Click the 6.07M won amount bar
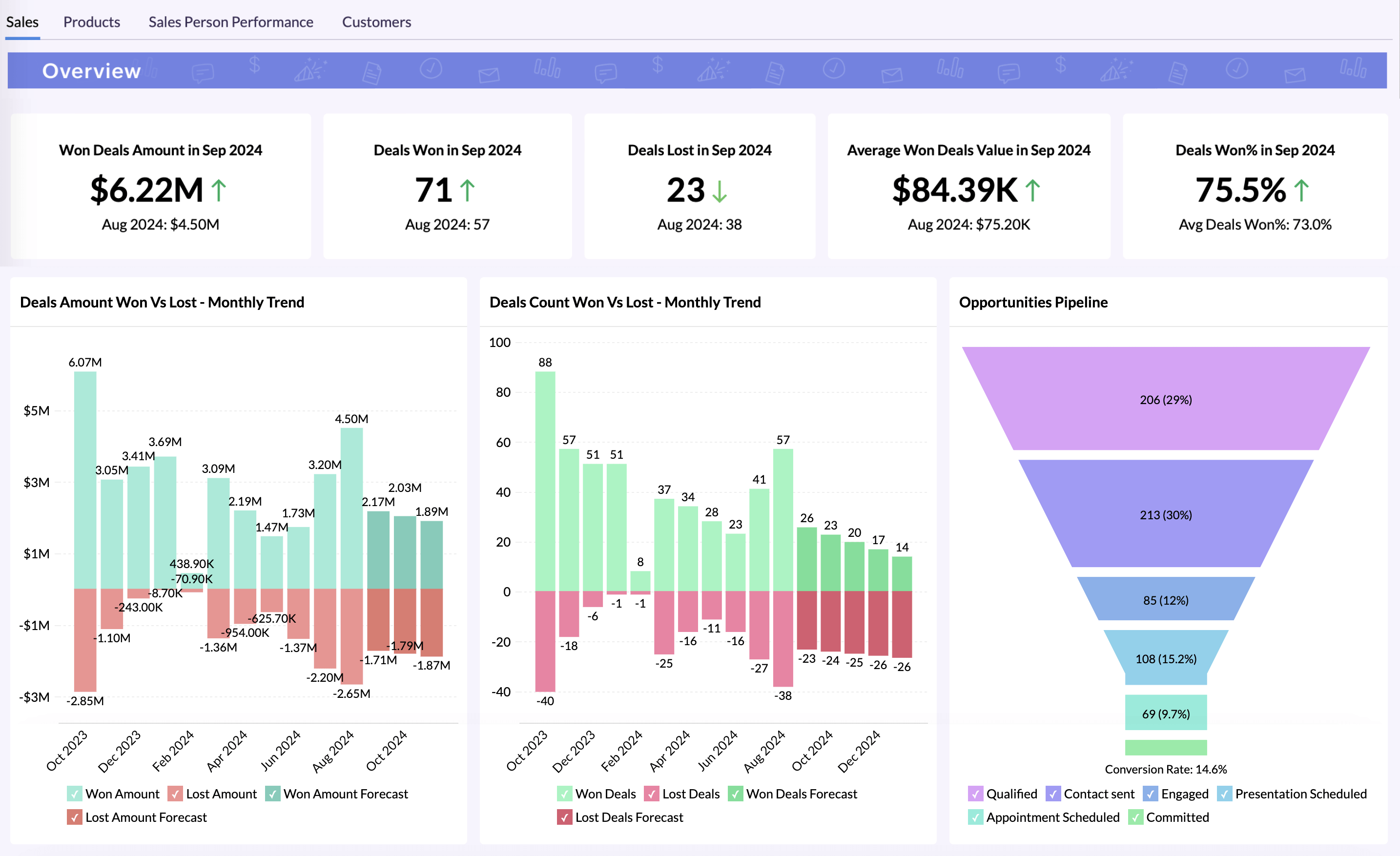The image size is (1400, 856). tap(85, 480)
